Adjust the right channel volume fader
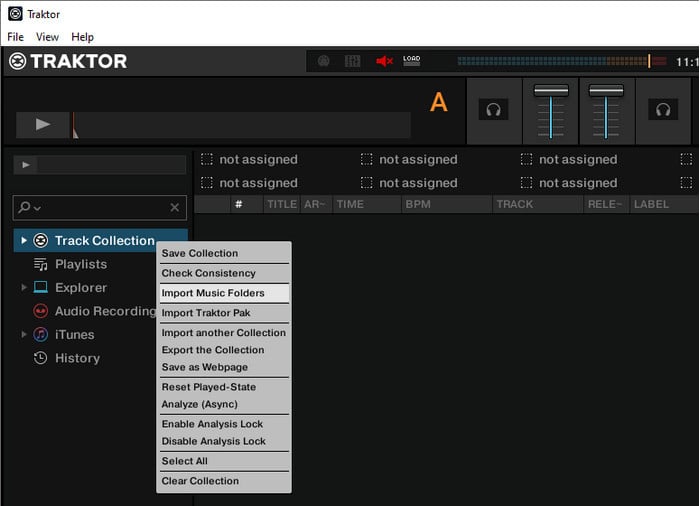 coord(606,91)
